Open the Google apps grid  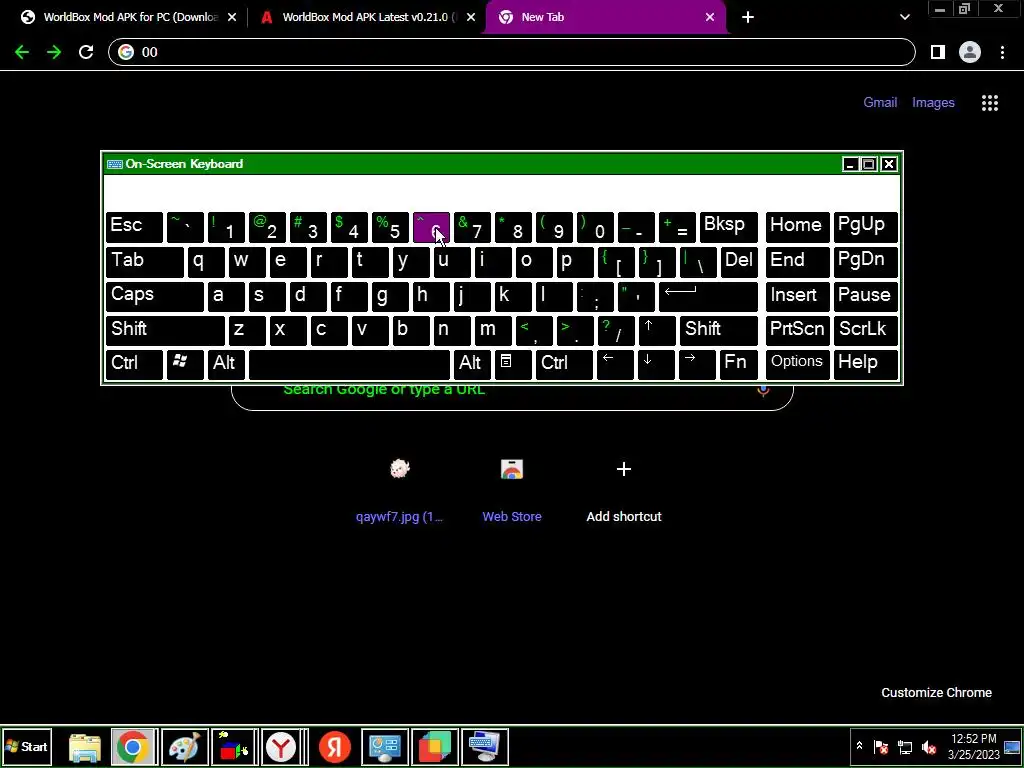click(989, 103)
